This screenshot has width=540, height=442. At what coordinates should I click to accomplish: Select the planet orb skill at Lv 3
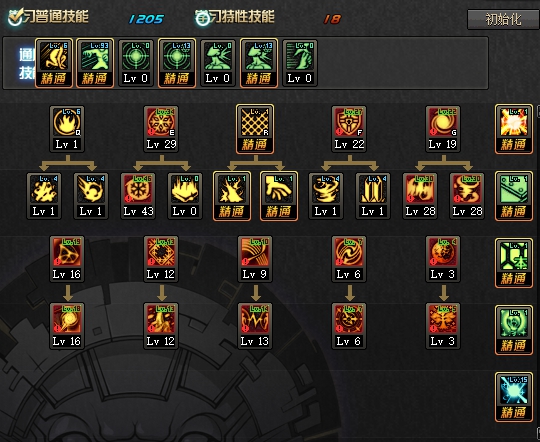[443, 259]
